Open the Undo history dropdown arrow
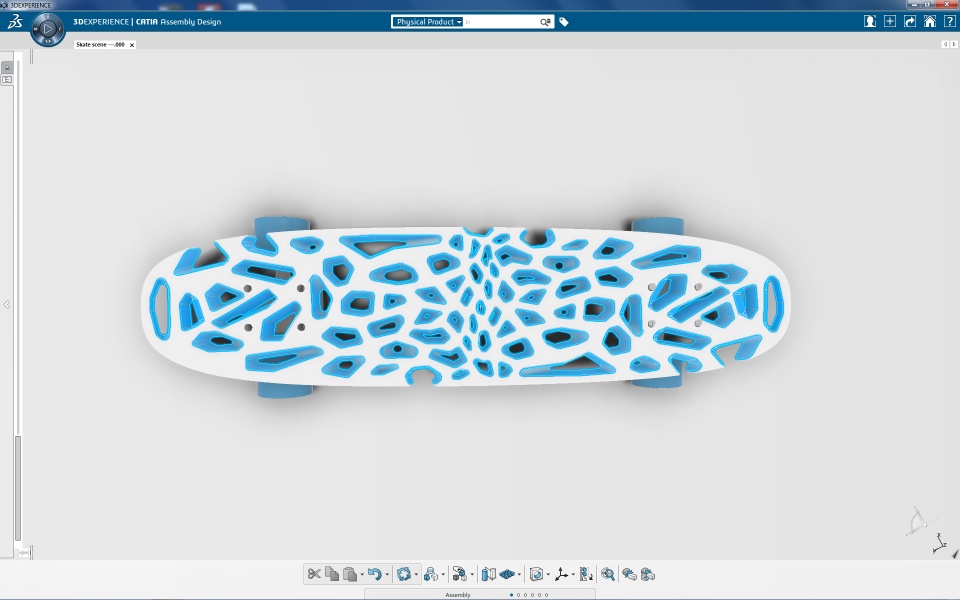The image size is (960, 600). pyautogui.click(x=387, y=574)
